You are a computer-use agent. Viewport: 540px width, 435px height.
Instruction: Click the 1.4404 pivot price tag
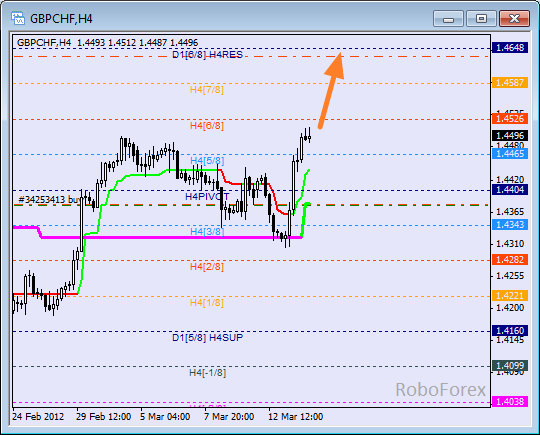pyautogui.click(x=510, y=189)
